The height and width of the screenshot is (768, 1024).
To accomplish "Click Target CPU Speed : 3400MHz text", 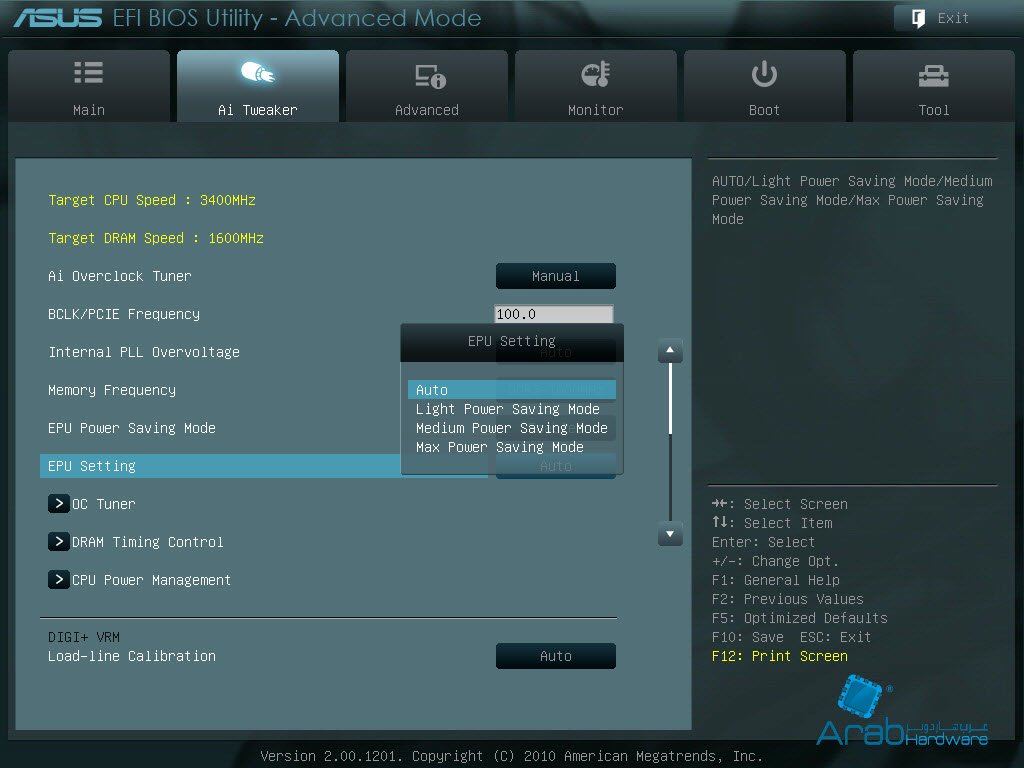I will [x=152, y=200].
